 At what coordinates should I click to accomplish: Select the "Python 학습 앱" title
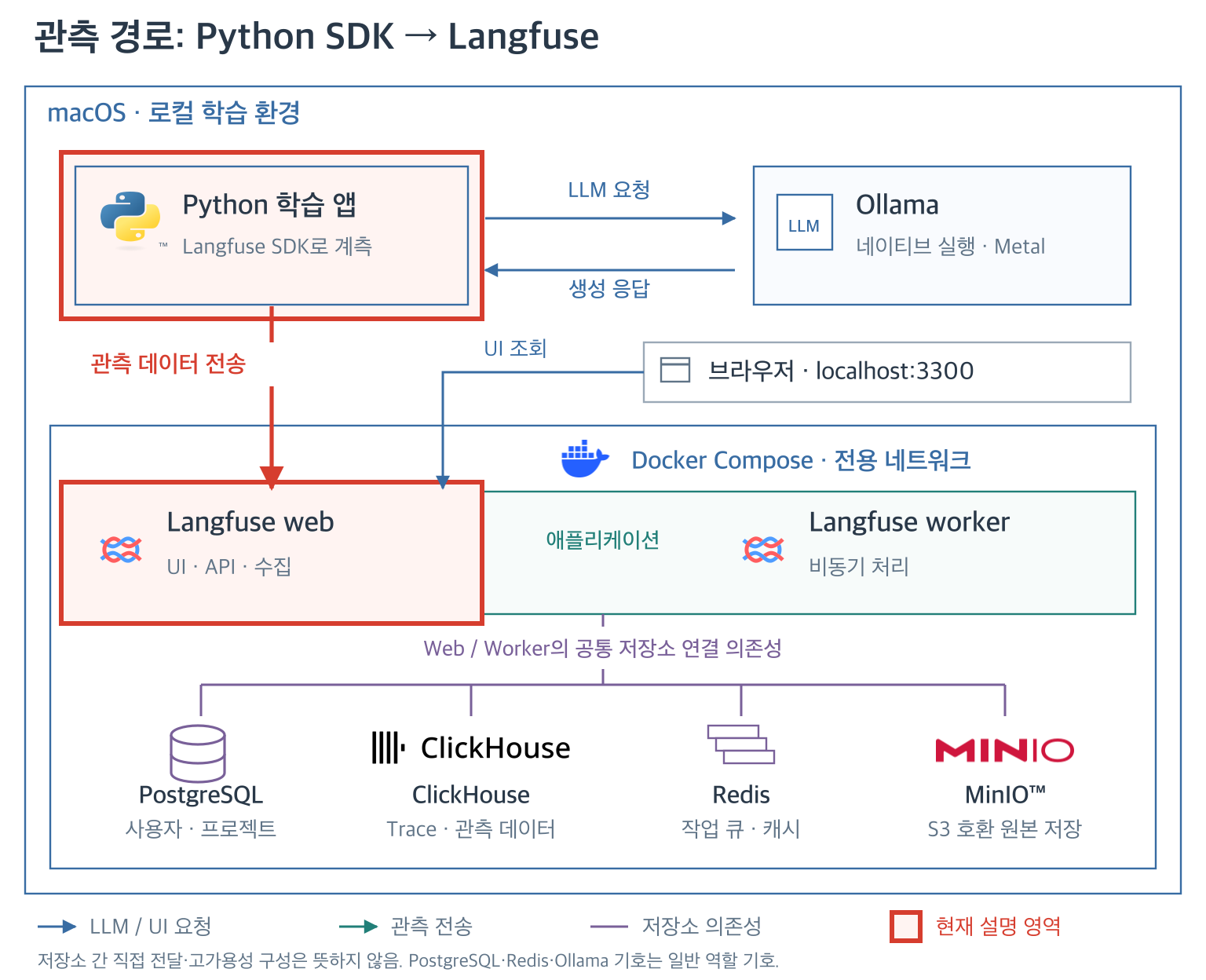tap(269, 204)
